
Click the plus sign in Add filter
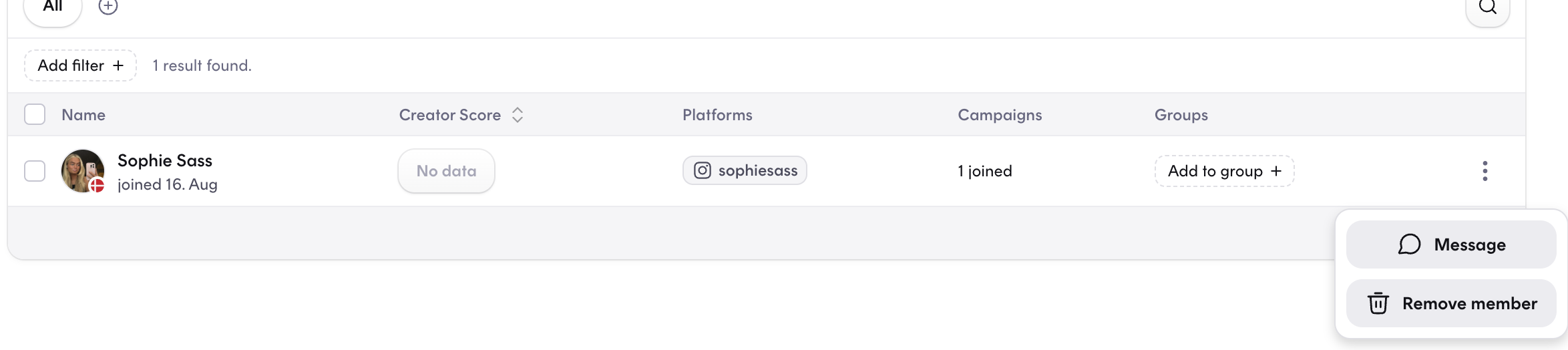click(x=118, y=65)
